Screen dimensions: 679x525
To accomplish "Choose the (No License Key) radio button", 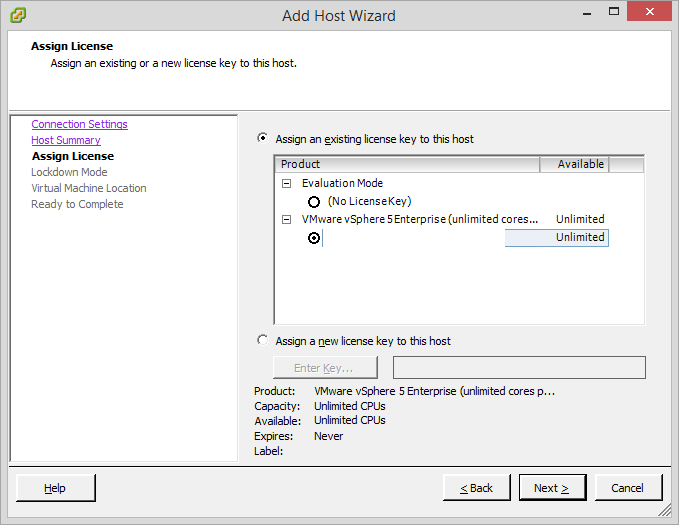I will tap(314, 201).
